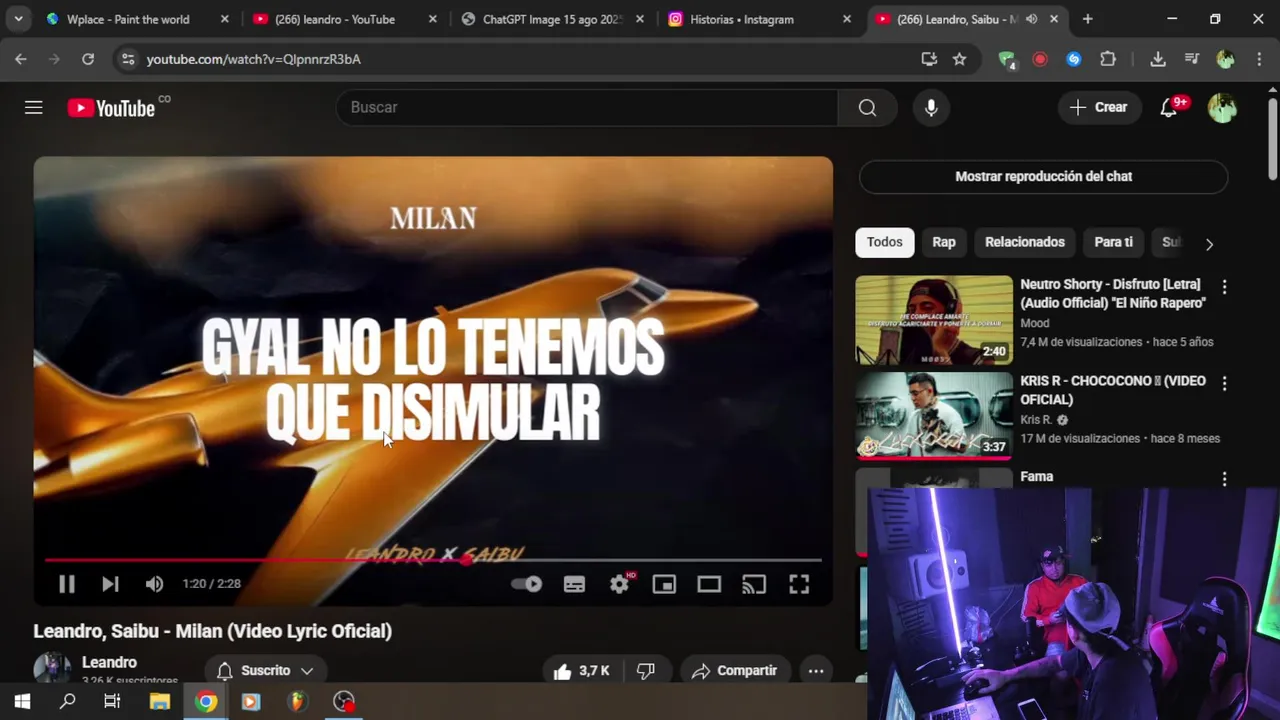The image size is (1280, 720).
Task: Open the Chrome downloads icon
Action: click(x=1158, y=59)
